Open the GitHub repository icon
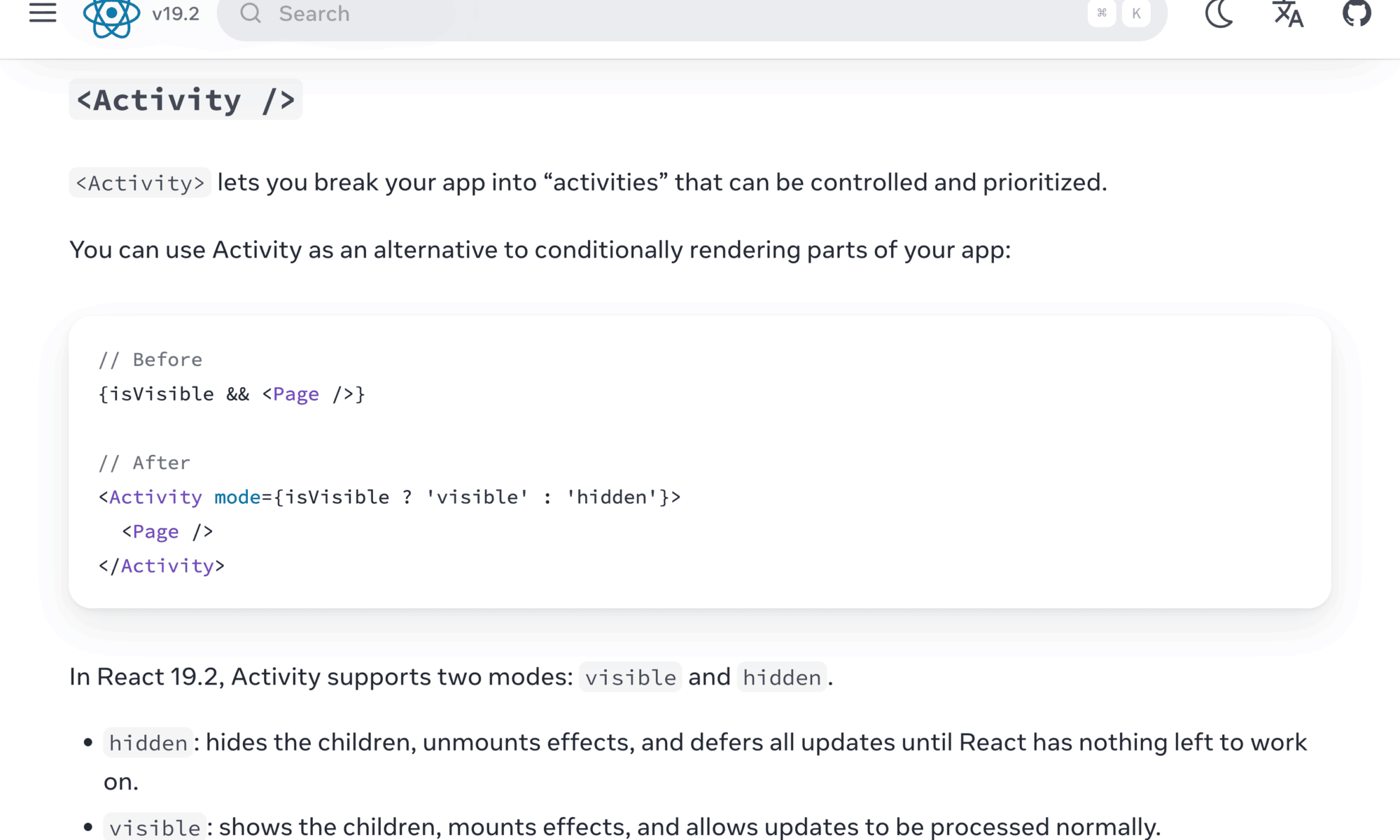The image size is (1400, 840). click(x=1357, y=13)
